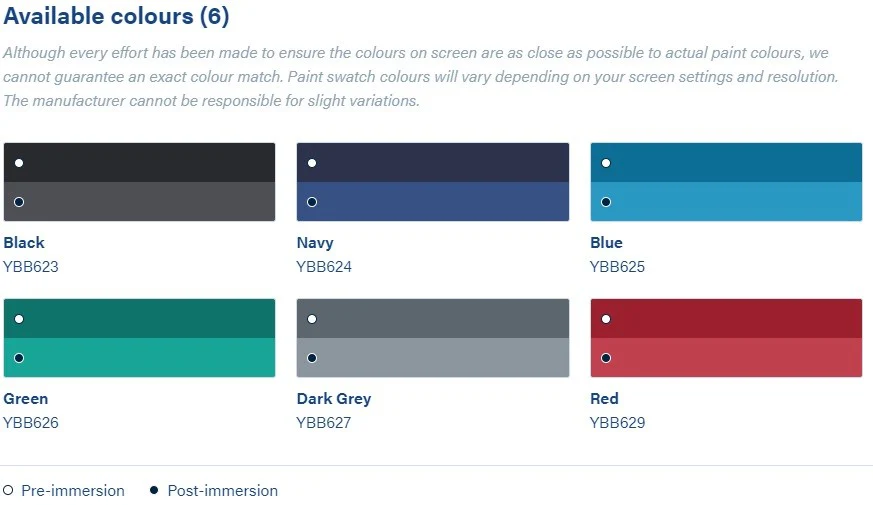Click the white dot on the Red swatch

point(606,319)
